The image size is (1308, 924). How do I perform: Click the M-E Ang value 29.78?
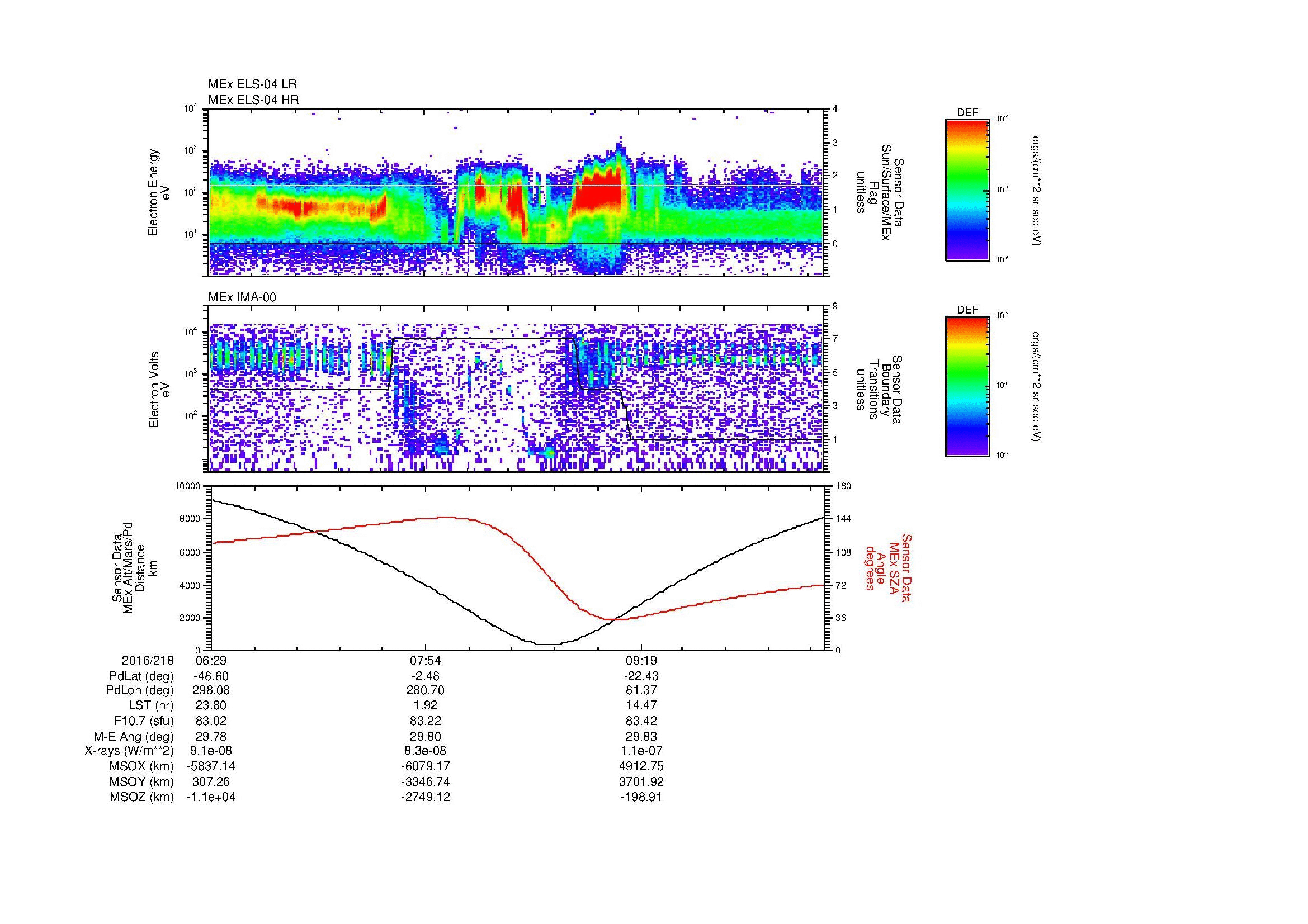211,737
